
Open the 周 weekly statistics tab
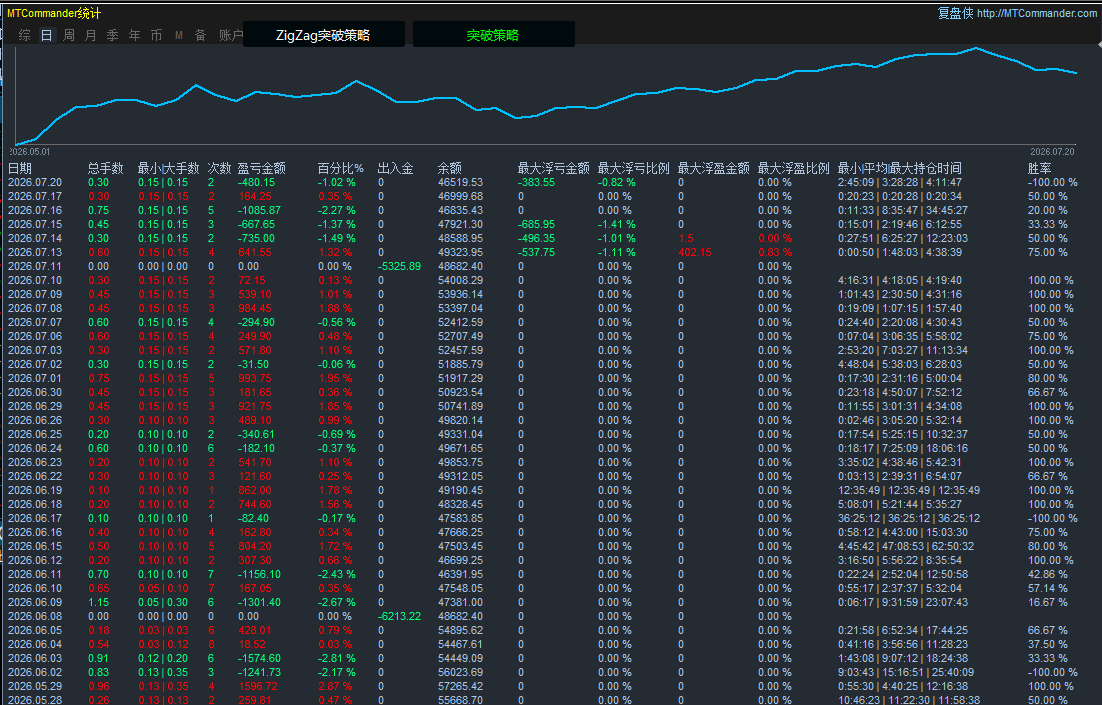point(69,35)
